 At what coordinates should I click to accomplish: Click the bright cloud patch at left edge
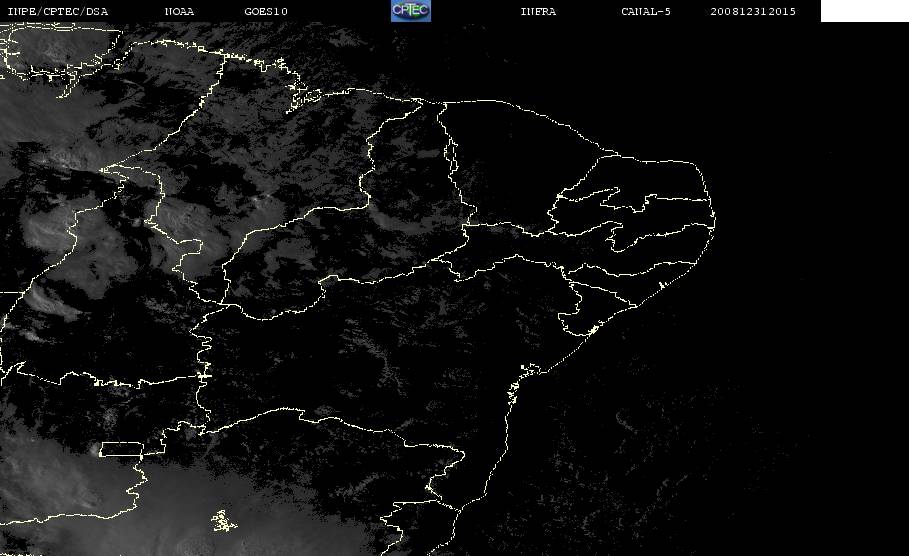click(43, 232)
